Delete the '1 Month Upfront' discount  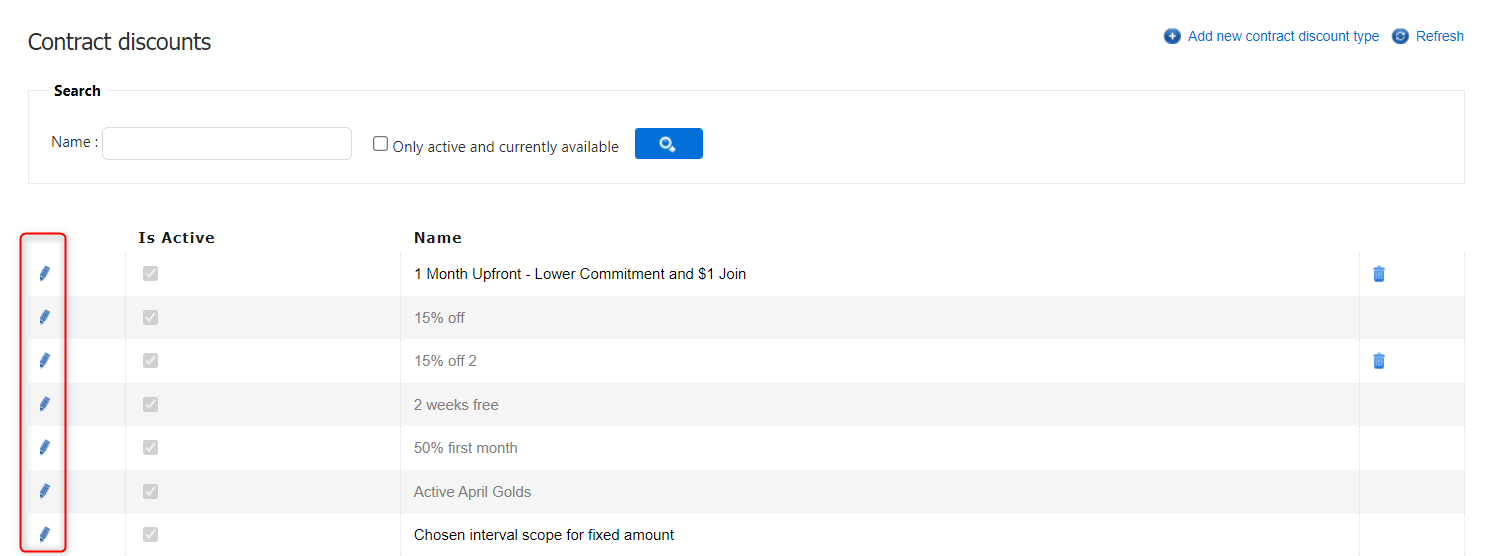pyautogui.click(x=1378, y=274)
